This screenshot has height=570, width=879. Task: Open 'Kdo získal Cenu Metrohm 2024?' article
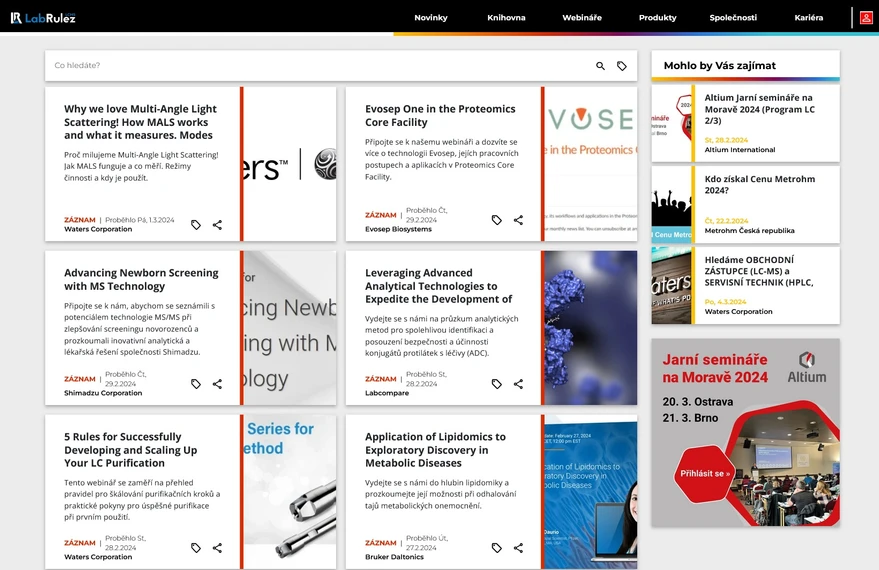[760, 184]
